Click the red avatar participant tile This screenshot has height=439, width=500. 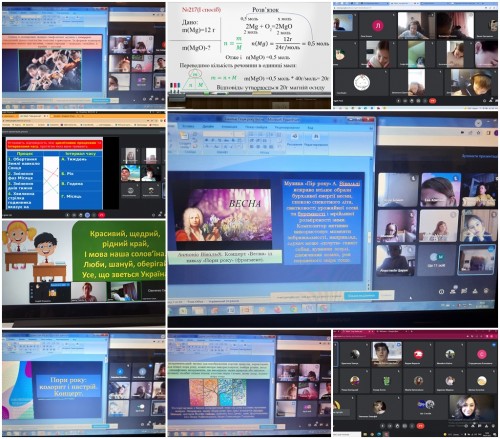[419, 355]
